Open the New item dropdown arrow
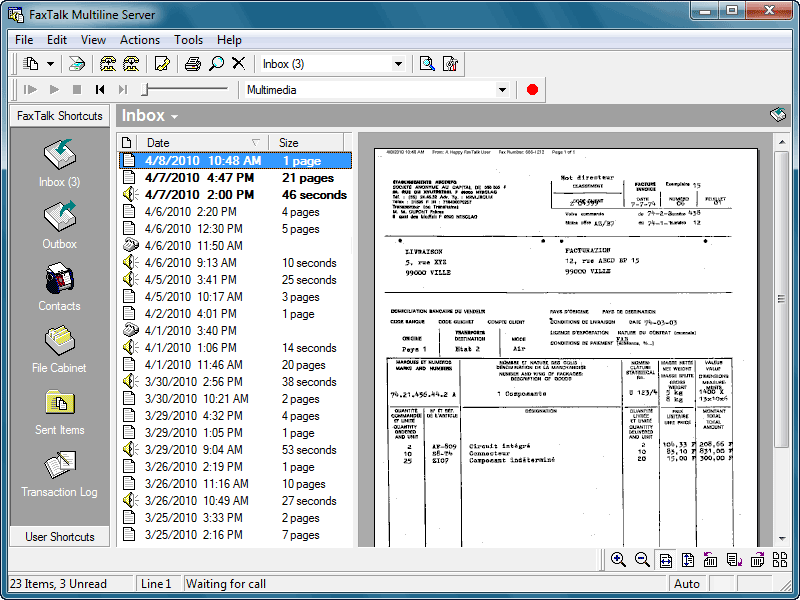800x600 pixels. [51, 64]
